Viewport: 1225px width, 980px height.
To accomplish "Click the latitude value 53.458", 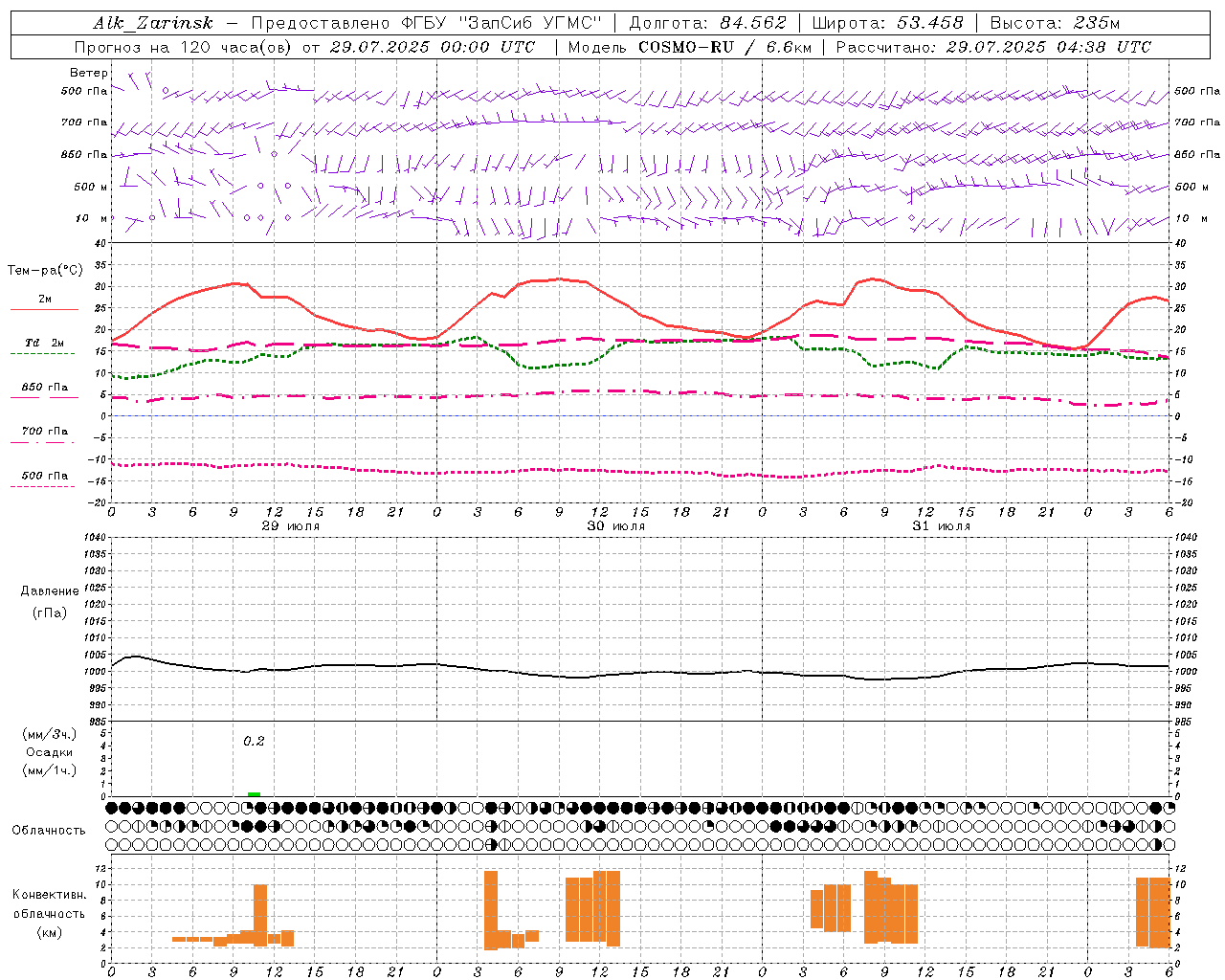I will (x=930, y=23).
